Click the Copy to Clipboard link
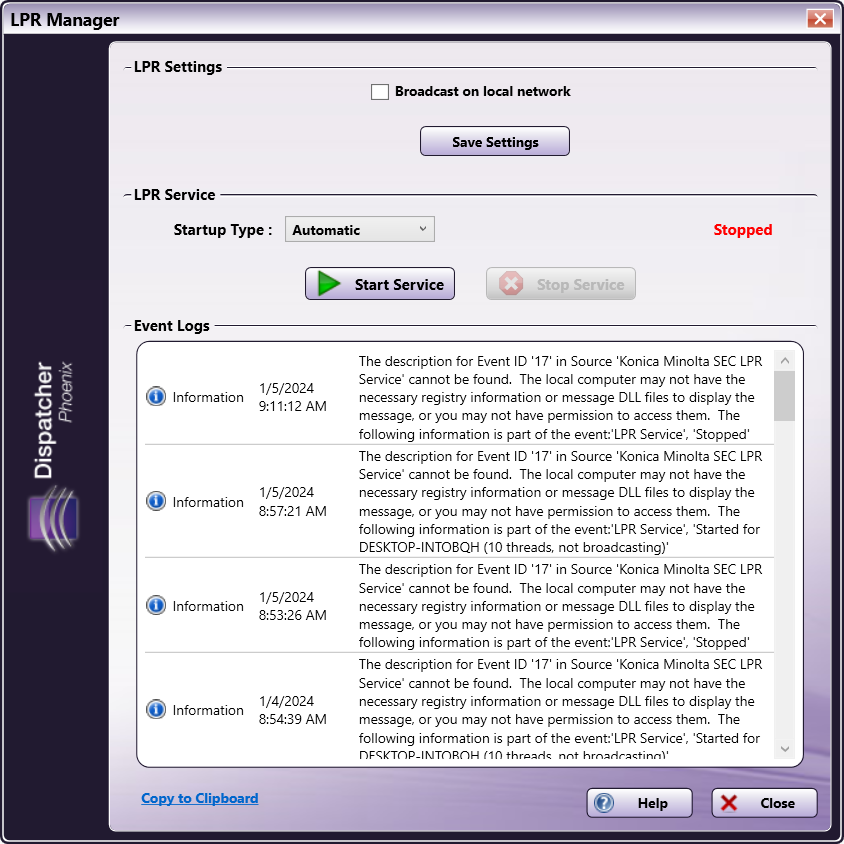Image resolution: width=844 pixels, height=844 pixels. tap(200, 798)
